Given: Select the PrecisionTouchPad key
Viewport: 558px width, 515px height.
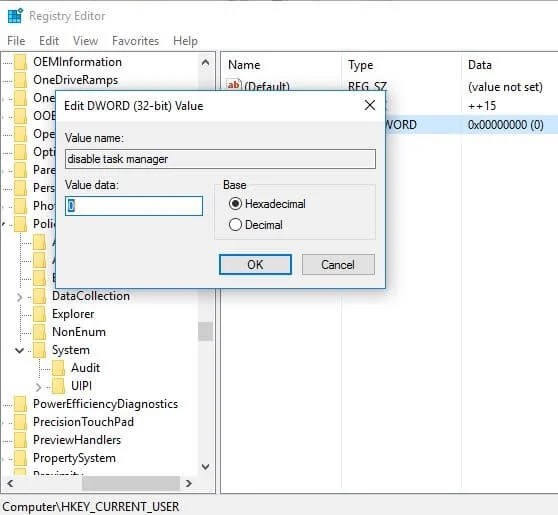Looking at the screenshot, I should click(x=83, y=422).
